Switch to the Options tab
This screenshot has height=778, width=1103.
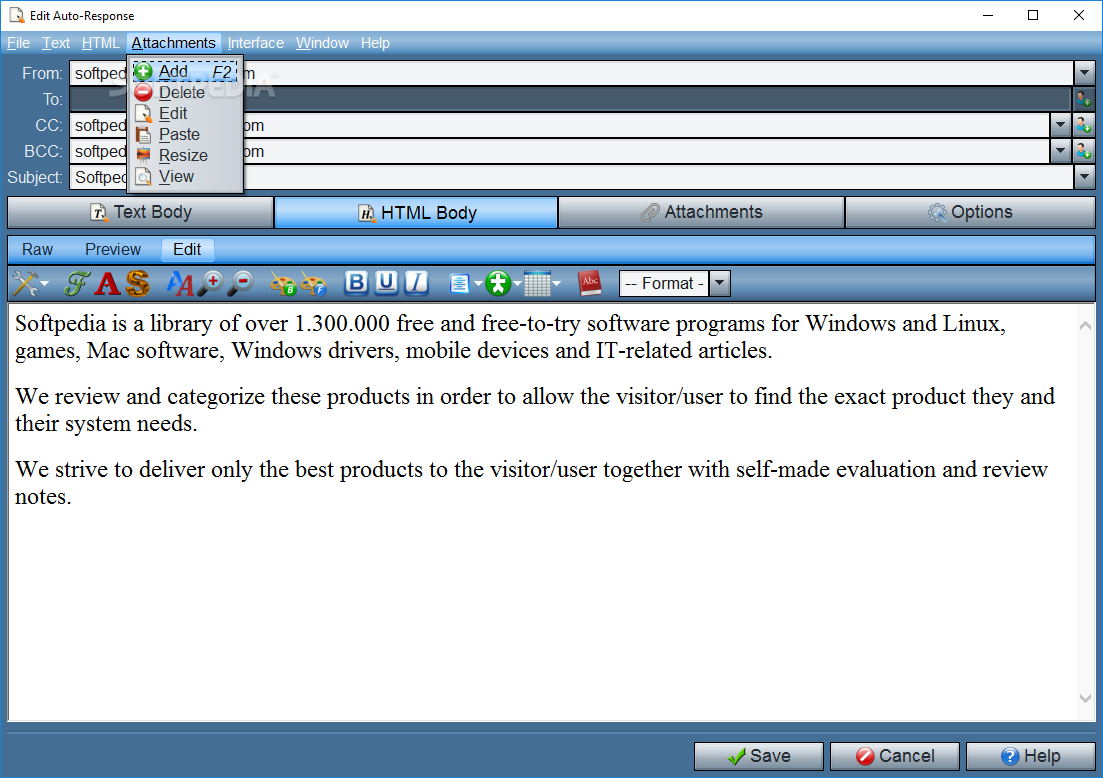970,212
